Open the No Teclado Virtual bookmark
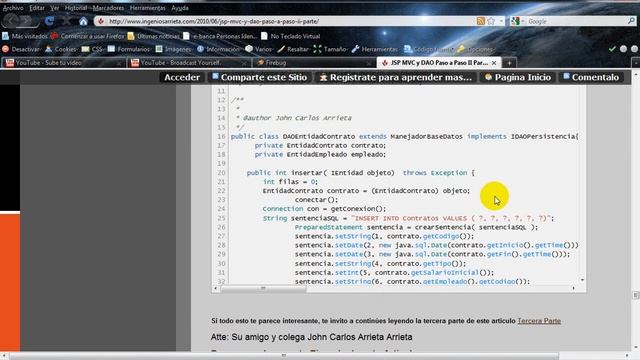640x360 pixels. click(290, 36)
